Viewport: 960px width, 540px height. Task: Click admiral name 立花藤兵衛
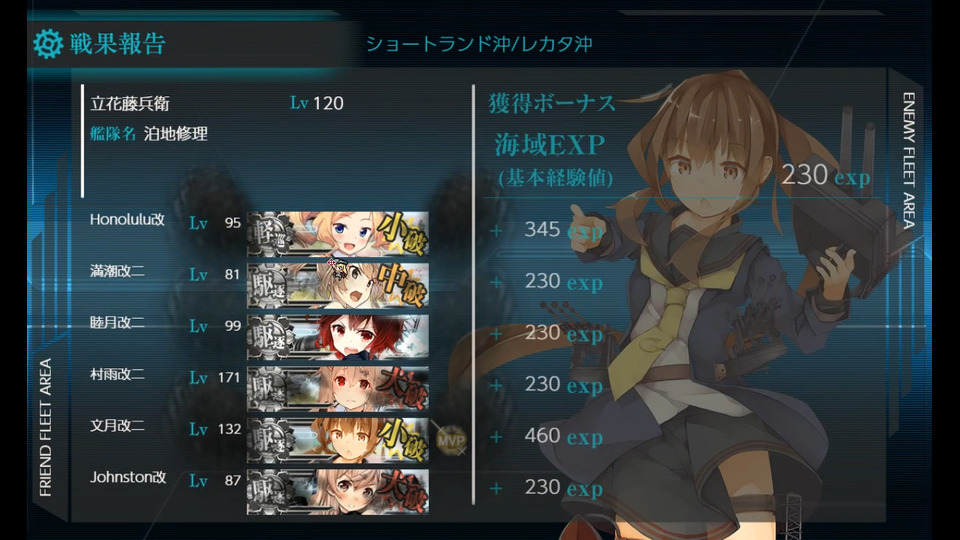point(130,103)
